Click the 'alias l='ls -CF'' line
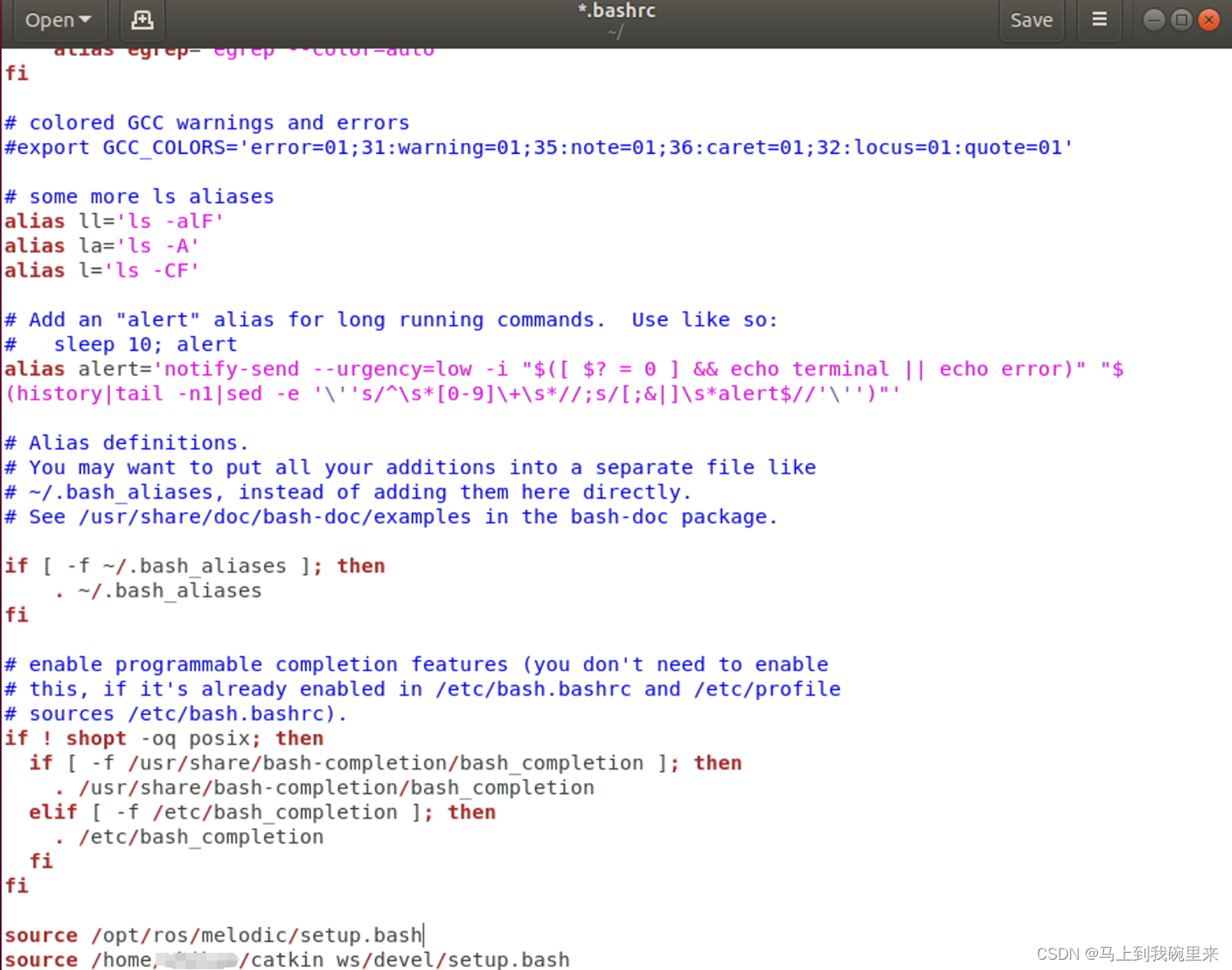 click(102, 270)
